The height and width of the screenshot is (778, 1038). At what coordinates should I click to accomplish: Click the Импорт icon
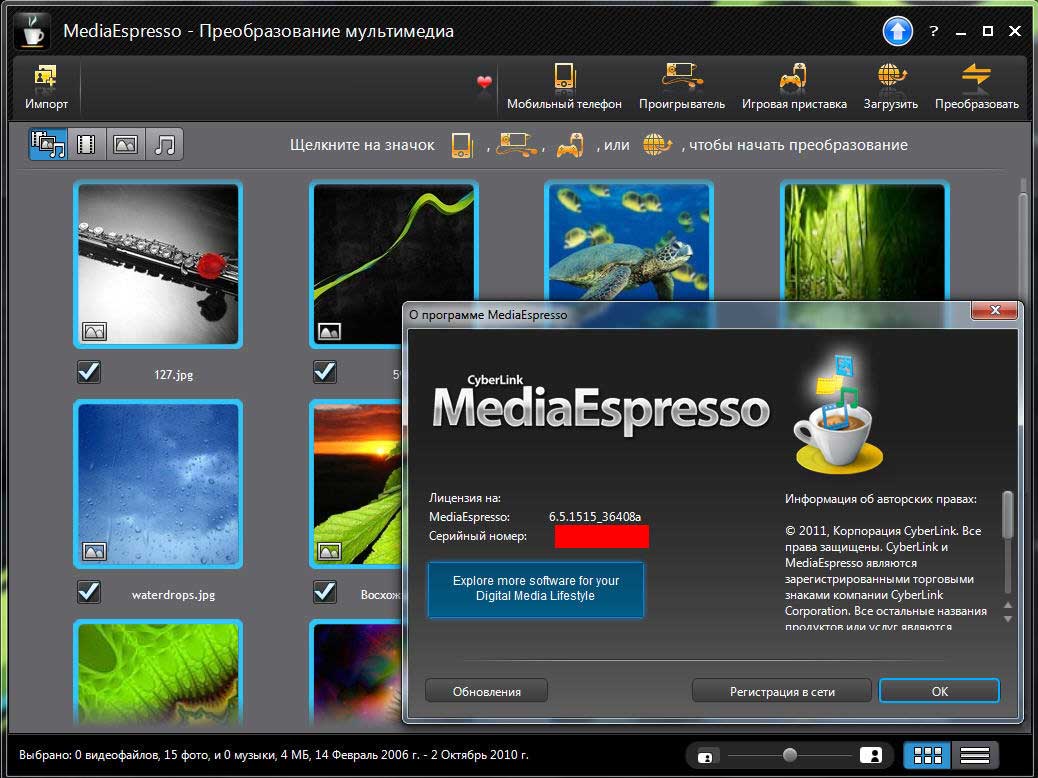coord(46,87)
